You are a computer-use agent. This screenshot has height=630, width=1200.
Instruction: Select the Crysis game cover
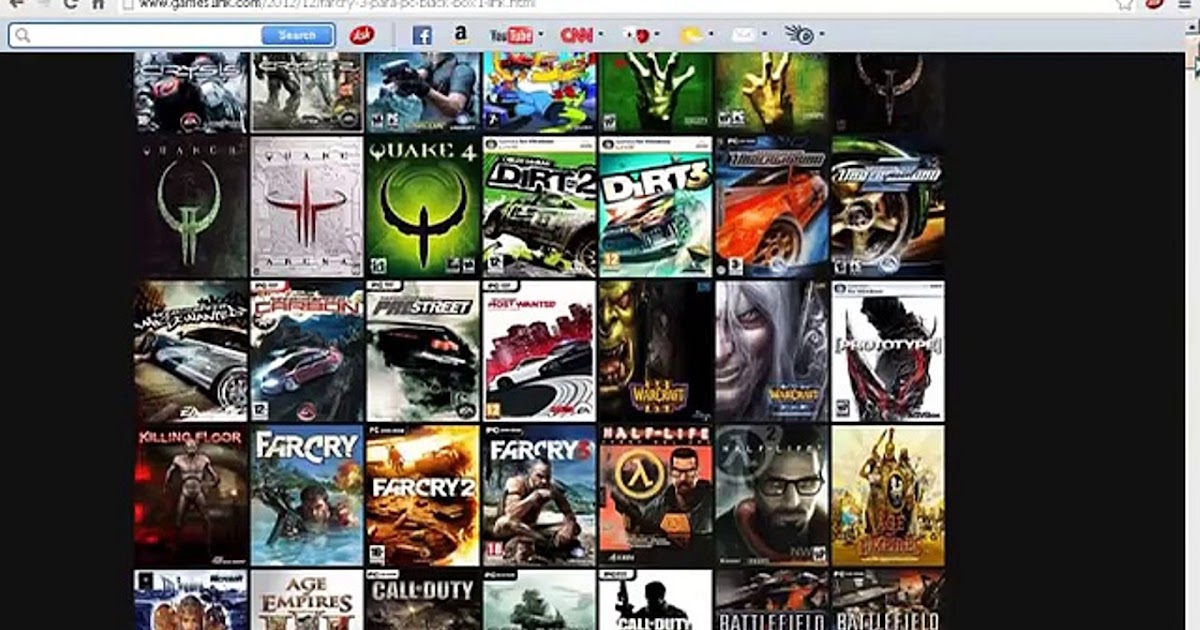click(x=191, y=92)
